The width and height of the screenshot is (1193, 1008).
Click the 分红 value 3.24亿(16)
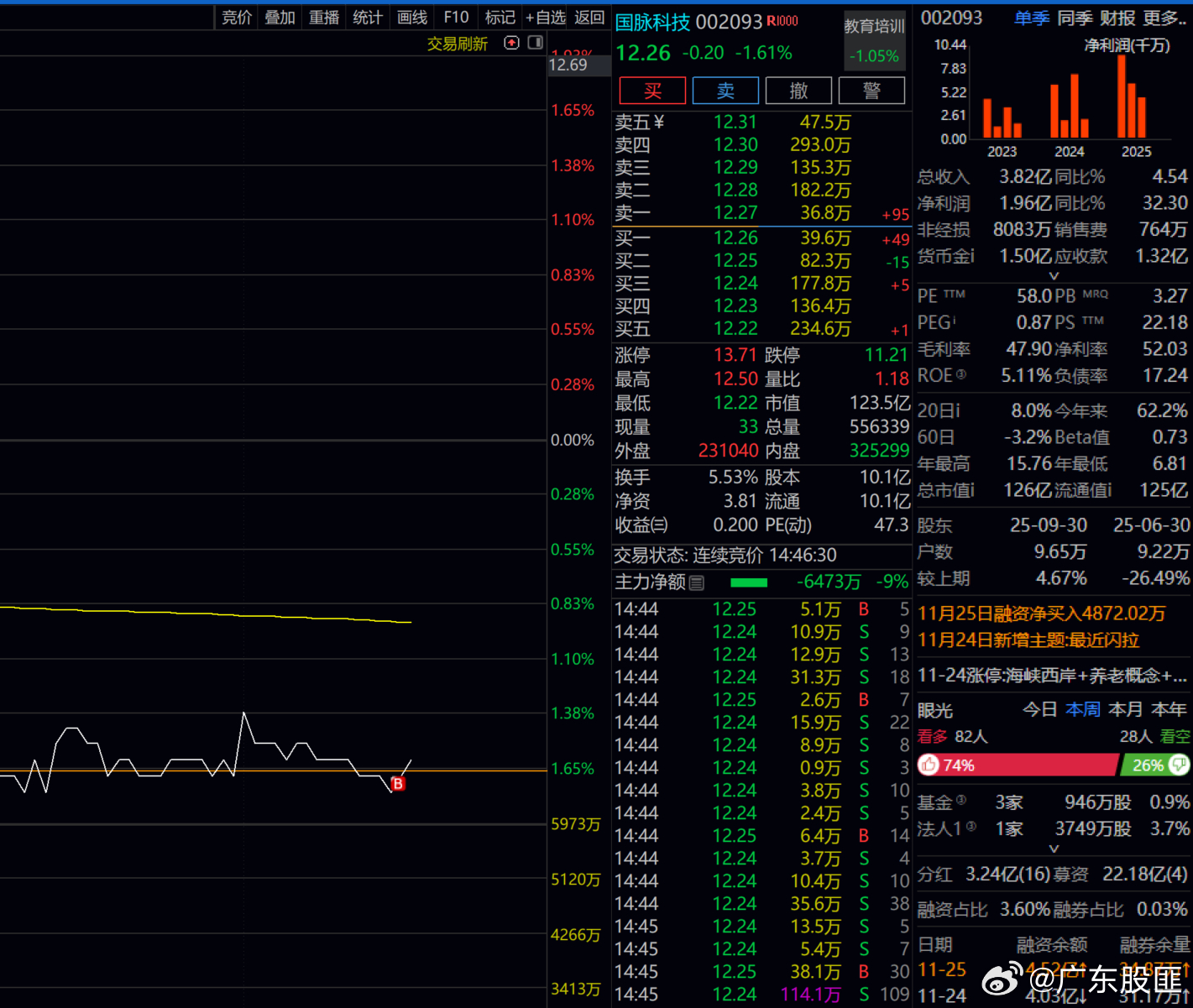1009,875
